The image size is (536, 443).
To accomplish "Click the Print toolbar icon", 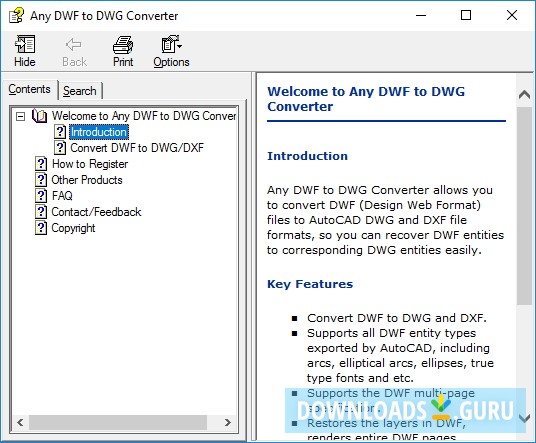I will [x=123, y=44].
